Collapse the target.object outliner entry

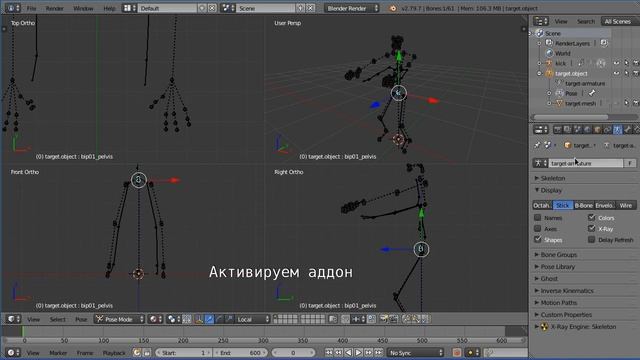tap(539, 73)
